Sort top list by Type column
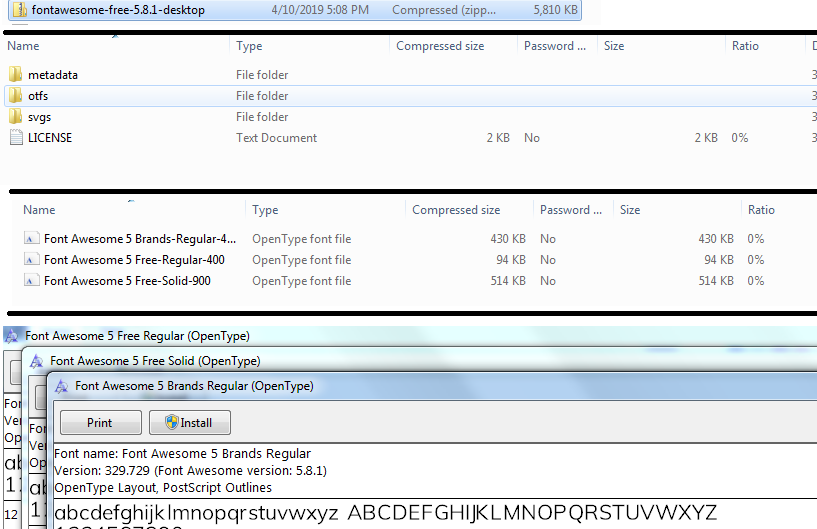This screenshot has width=817, height=529. click(x=249, y=46)
